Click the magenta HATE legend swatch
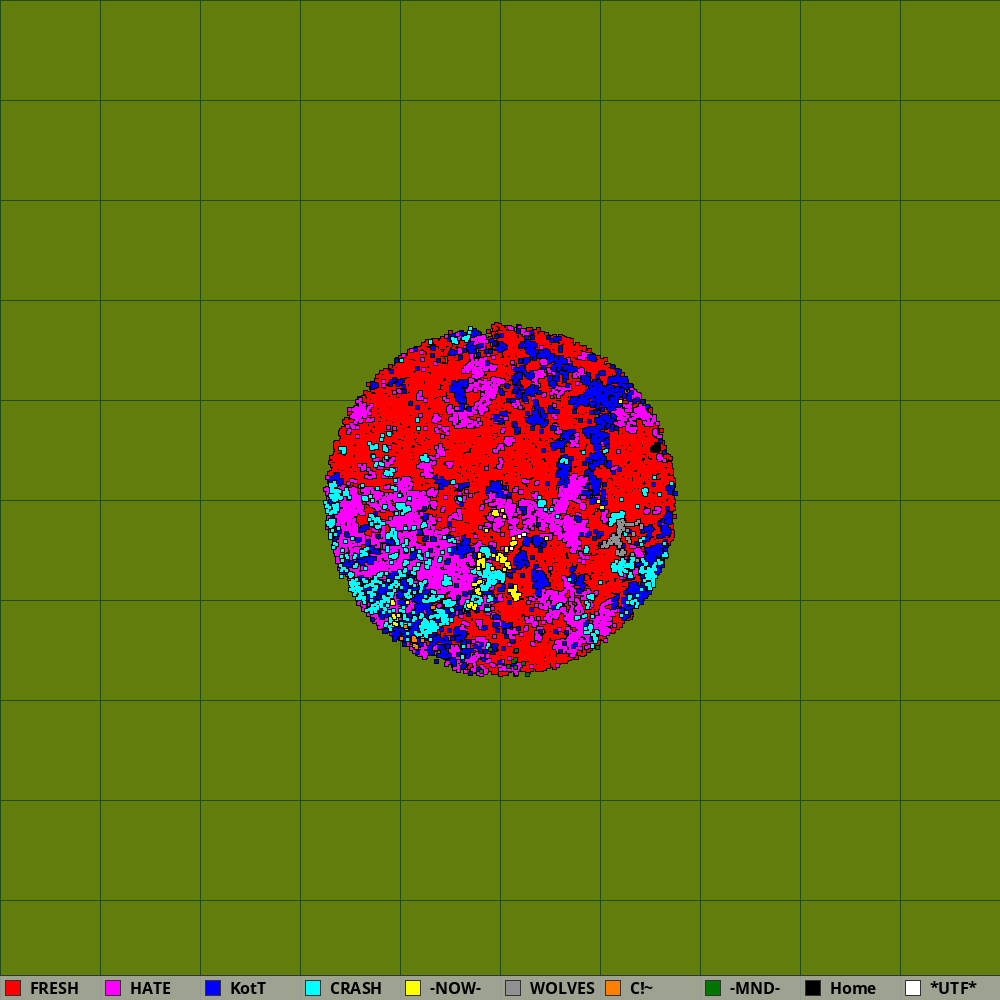 click(113, 988)
